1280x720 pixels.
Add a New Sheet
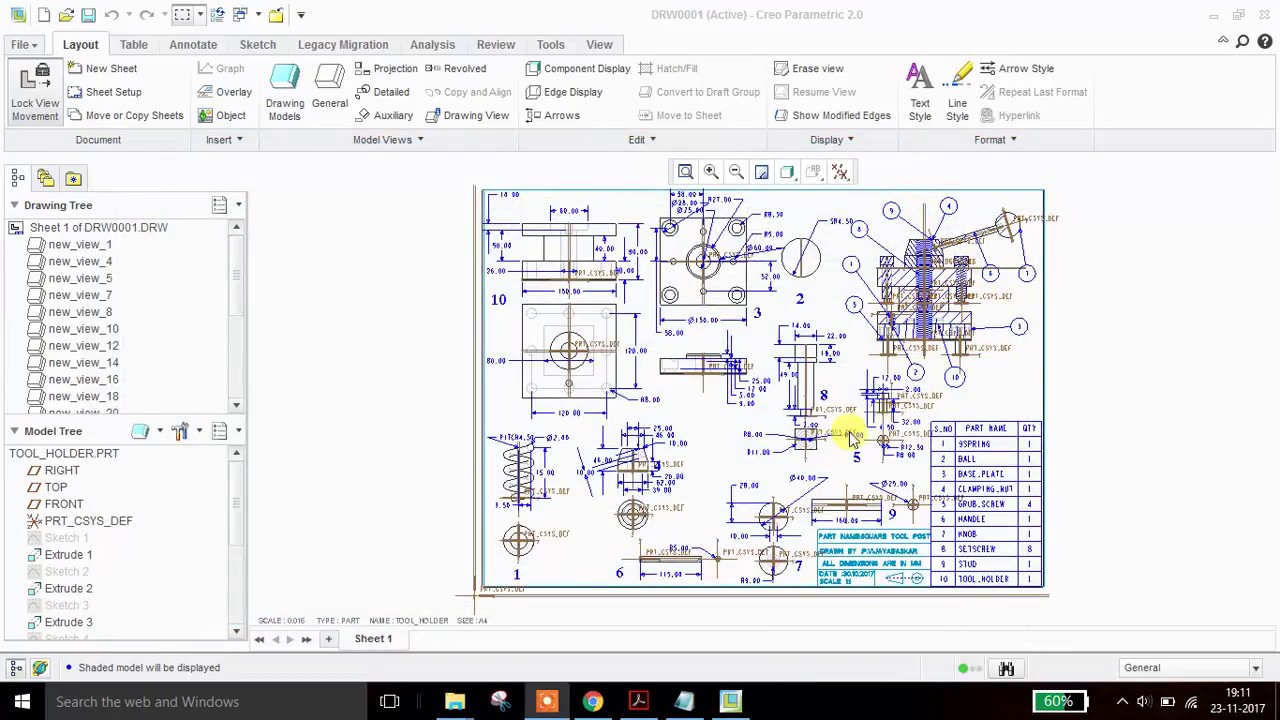[x=102, y=68]
